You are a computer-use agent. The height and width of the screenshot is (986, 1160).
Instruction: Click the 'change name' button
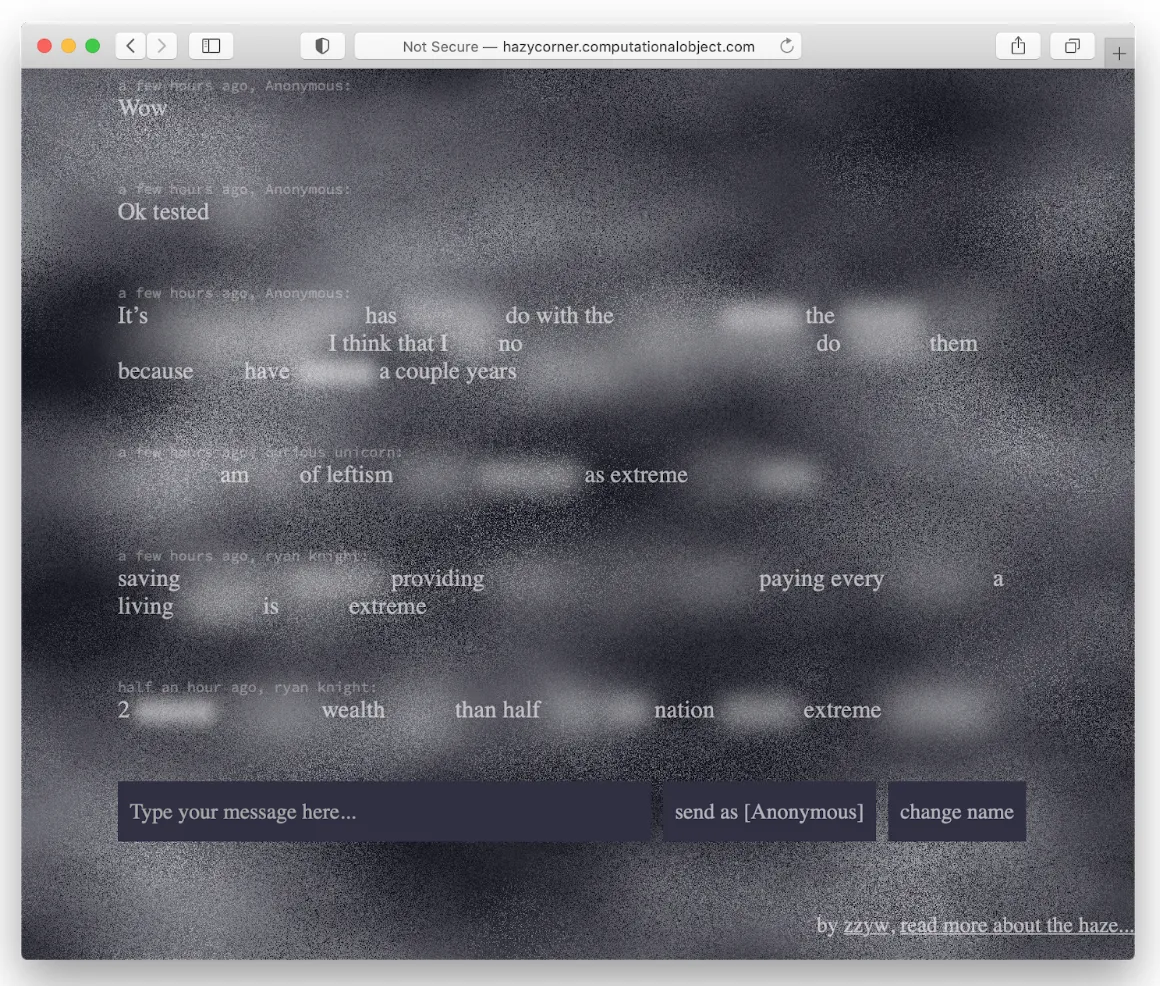(x=957, y=811)
